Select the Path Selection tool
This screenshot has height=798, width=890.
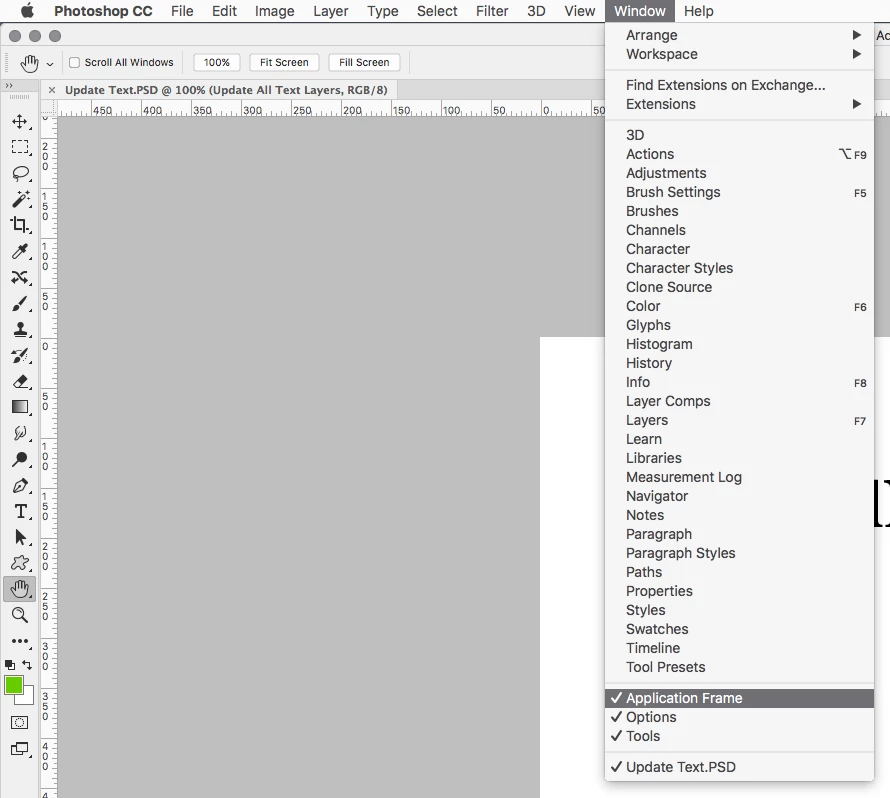click(20, 537)
